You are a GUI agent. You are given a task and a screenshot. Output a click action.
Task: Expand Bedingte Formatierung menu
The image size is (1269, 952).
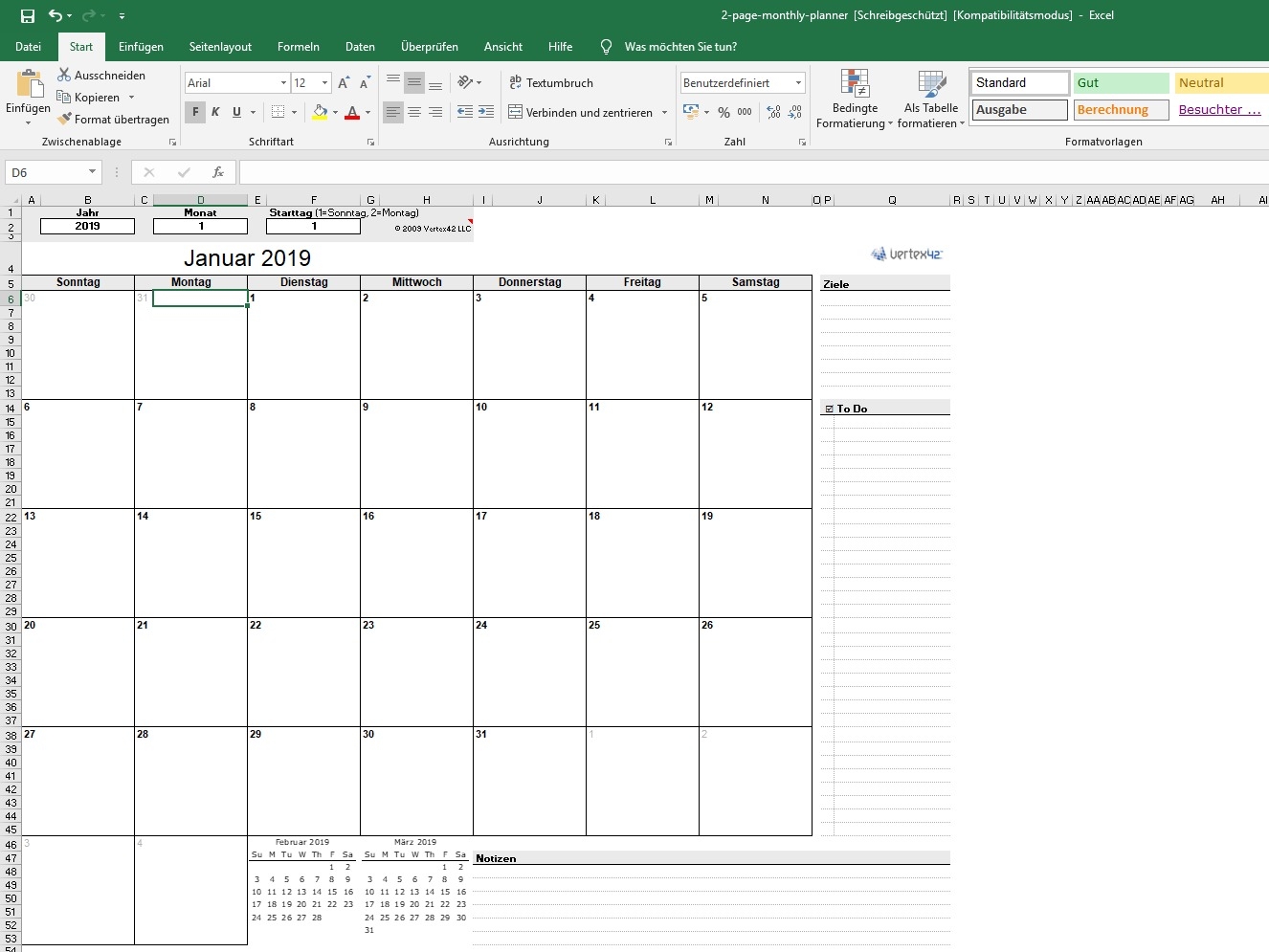855,100
